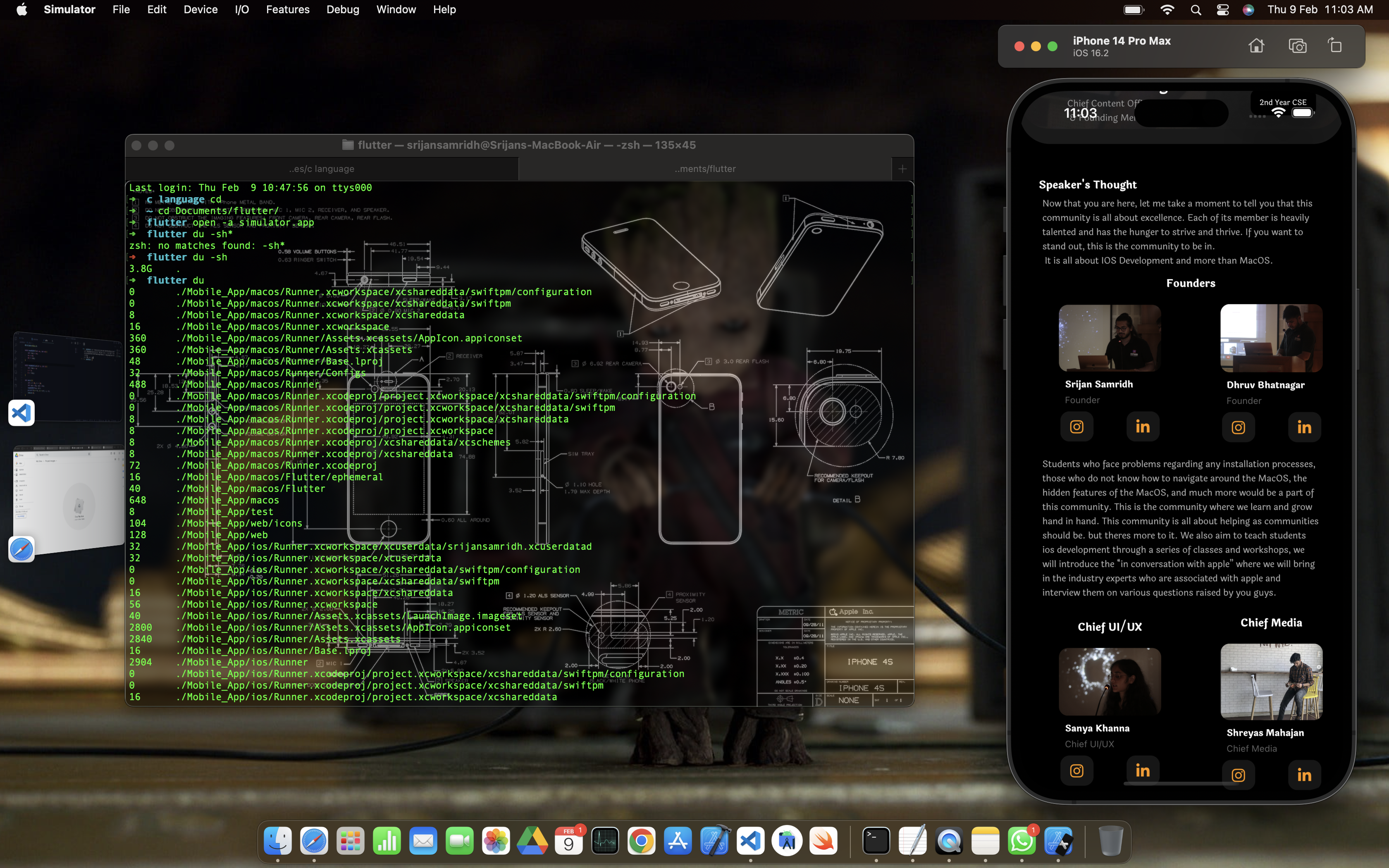The width and height of the screenshot is (1389, 868).
Task: Click the "Speaker's Thought" heading
Action: 1087,185
